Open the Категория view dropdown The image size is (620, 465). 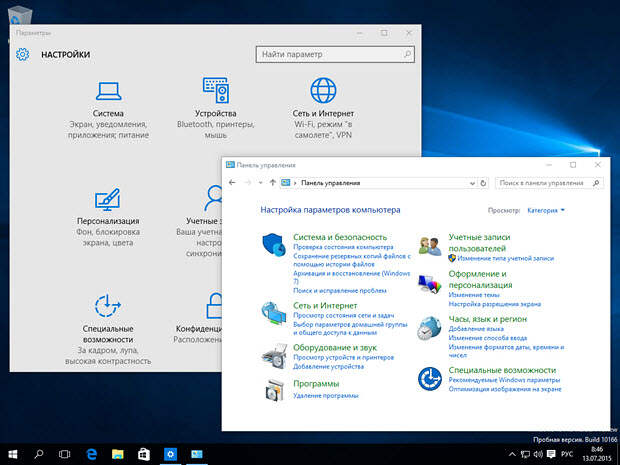tap(546, 210)
